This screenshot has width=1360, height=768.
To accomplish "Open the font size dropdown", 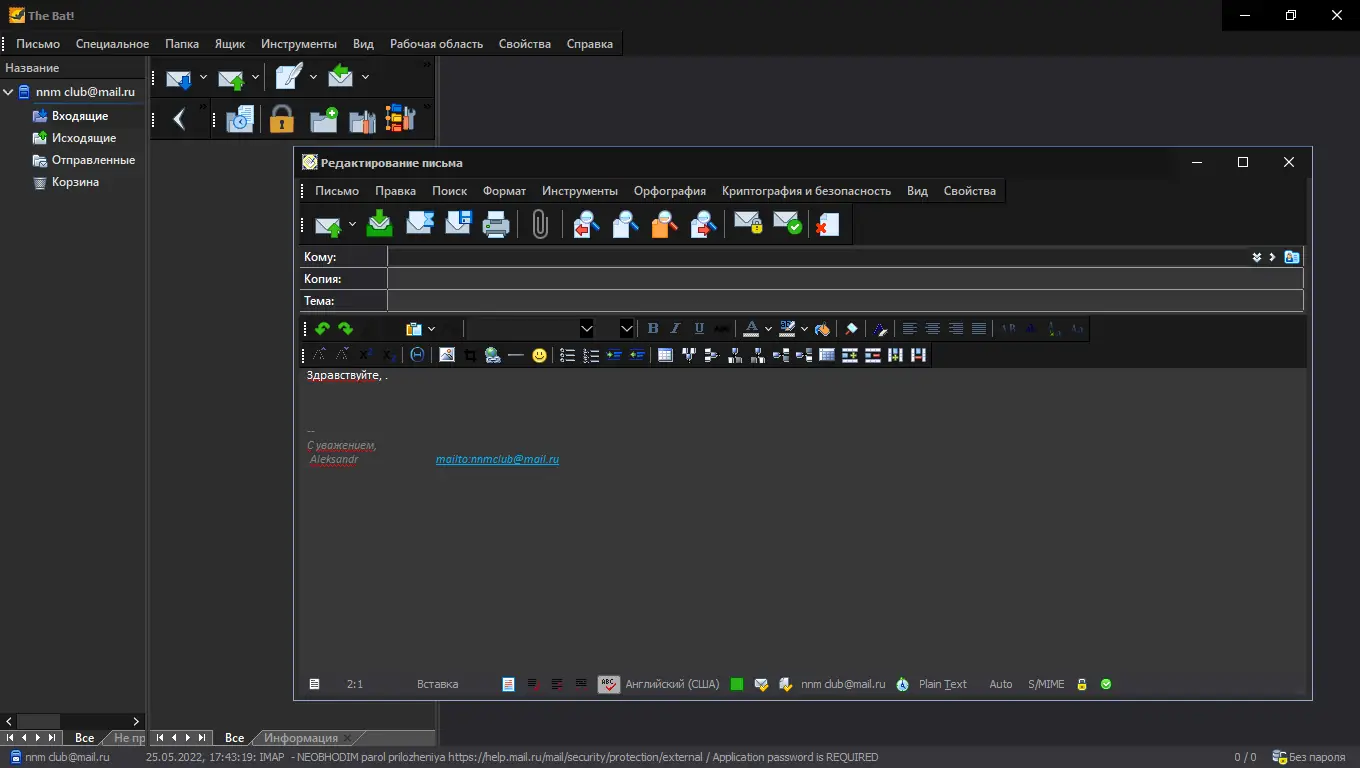I will [626, 328].
